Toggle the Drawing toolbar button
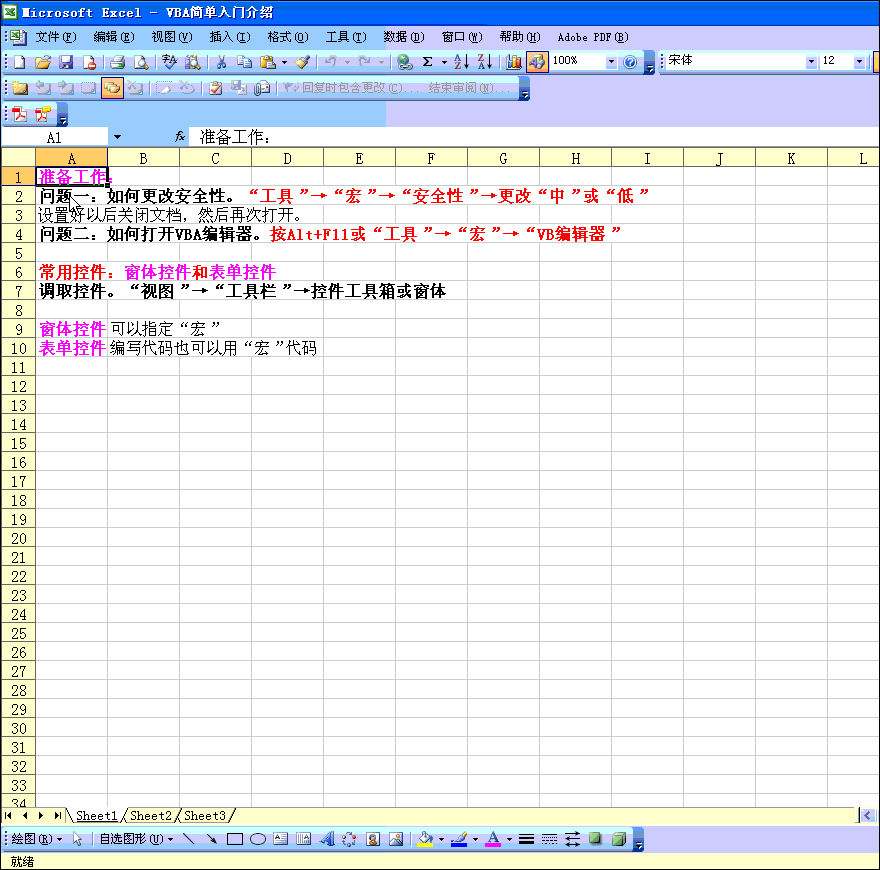 pyautogui.click(x=537, y=62)
